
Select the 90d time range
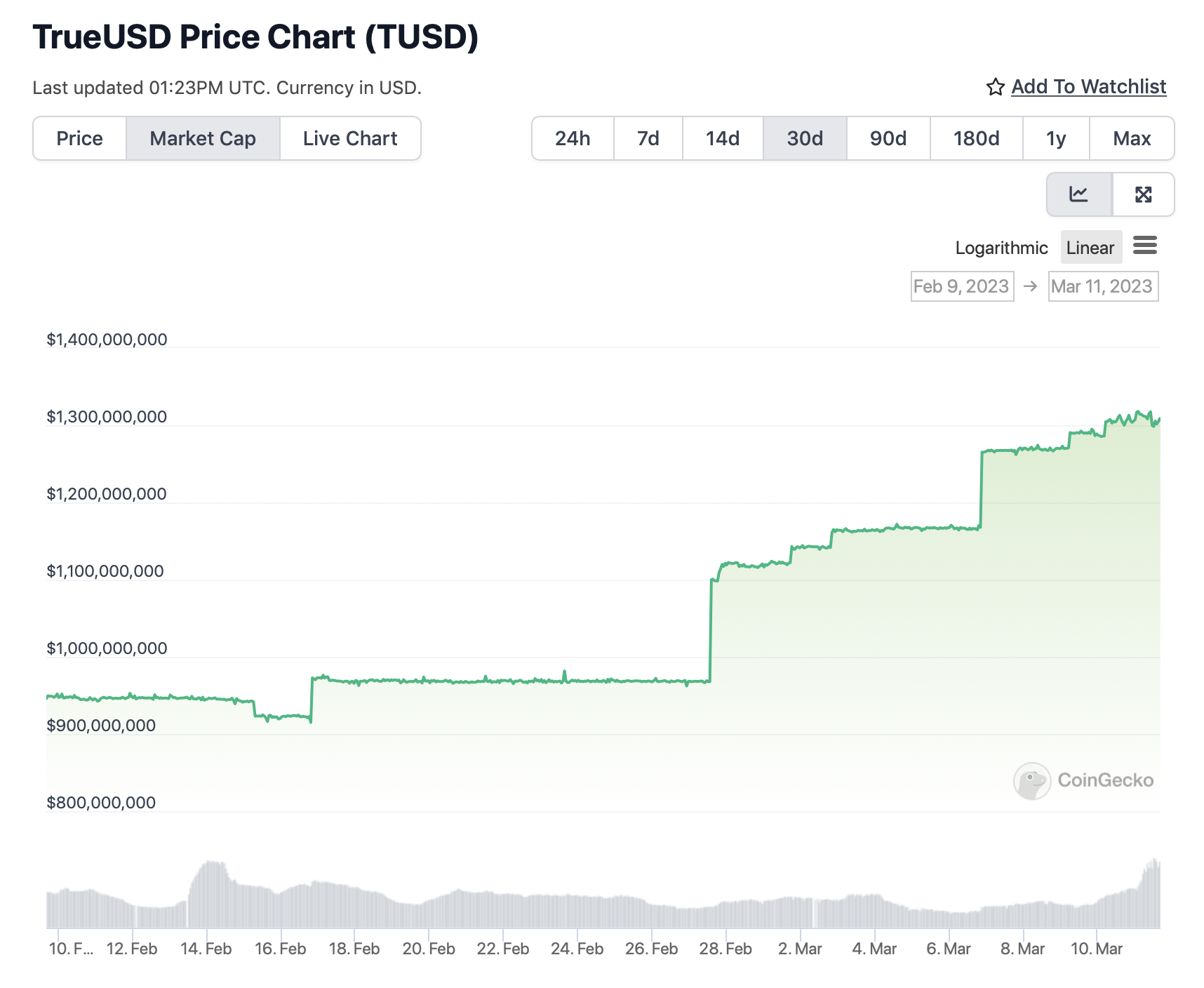point(888,138)
